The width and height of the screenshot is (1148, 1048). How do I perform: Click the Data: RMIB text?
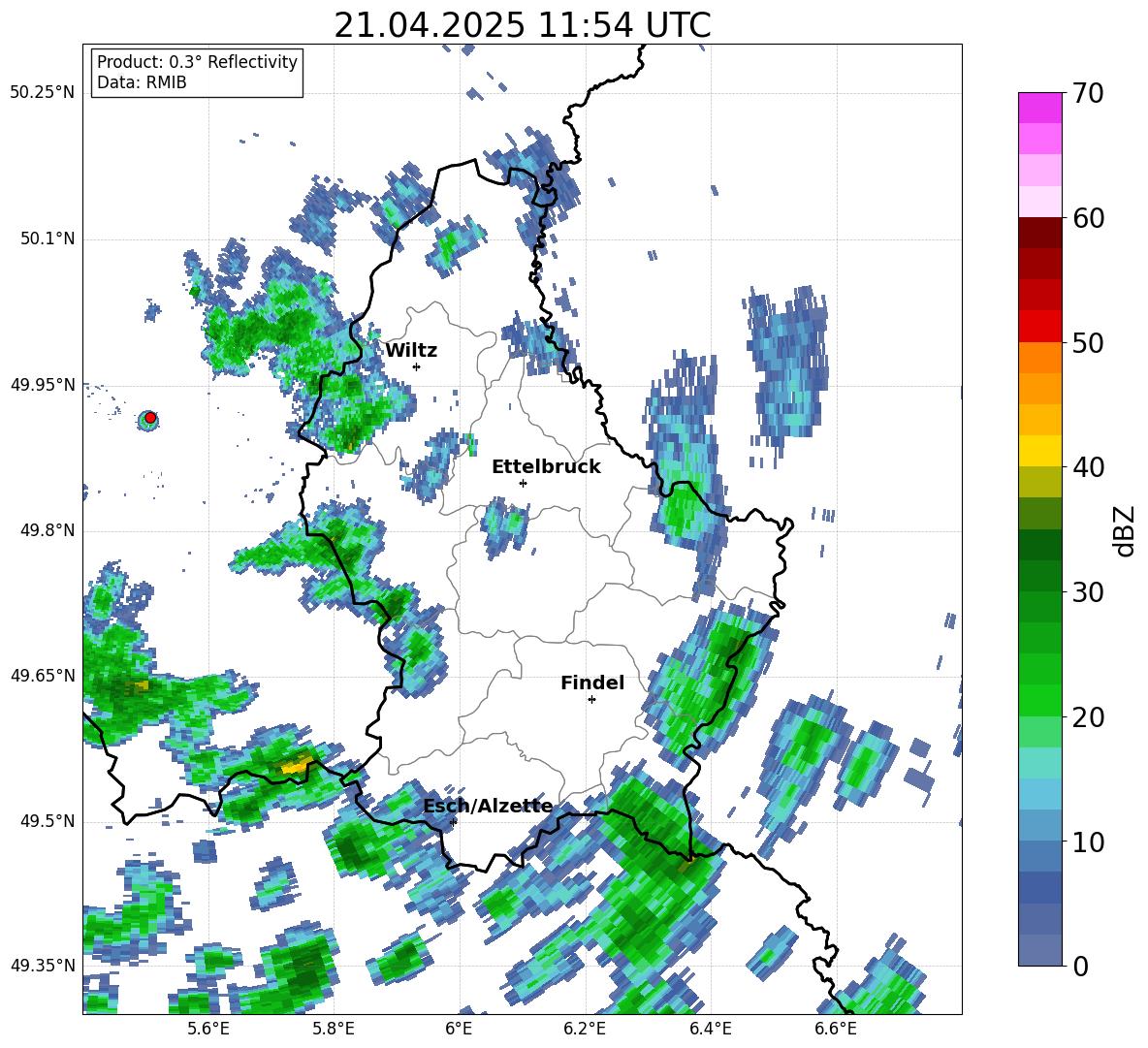pyautogui.click(x=142, y=82)
